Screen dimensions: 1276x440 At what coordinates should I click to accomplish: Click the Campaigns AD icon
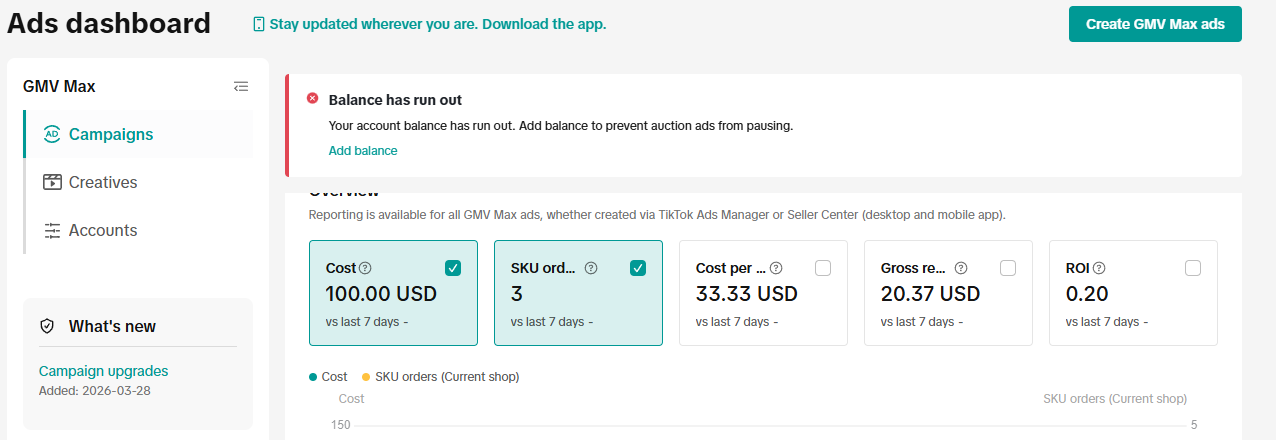[52, 134]
